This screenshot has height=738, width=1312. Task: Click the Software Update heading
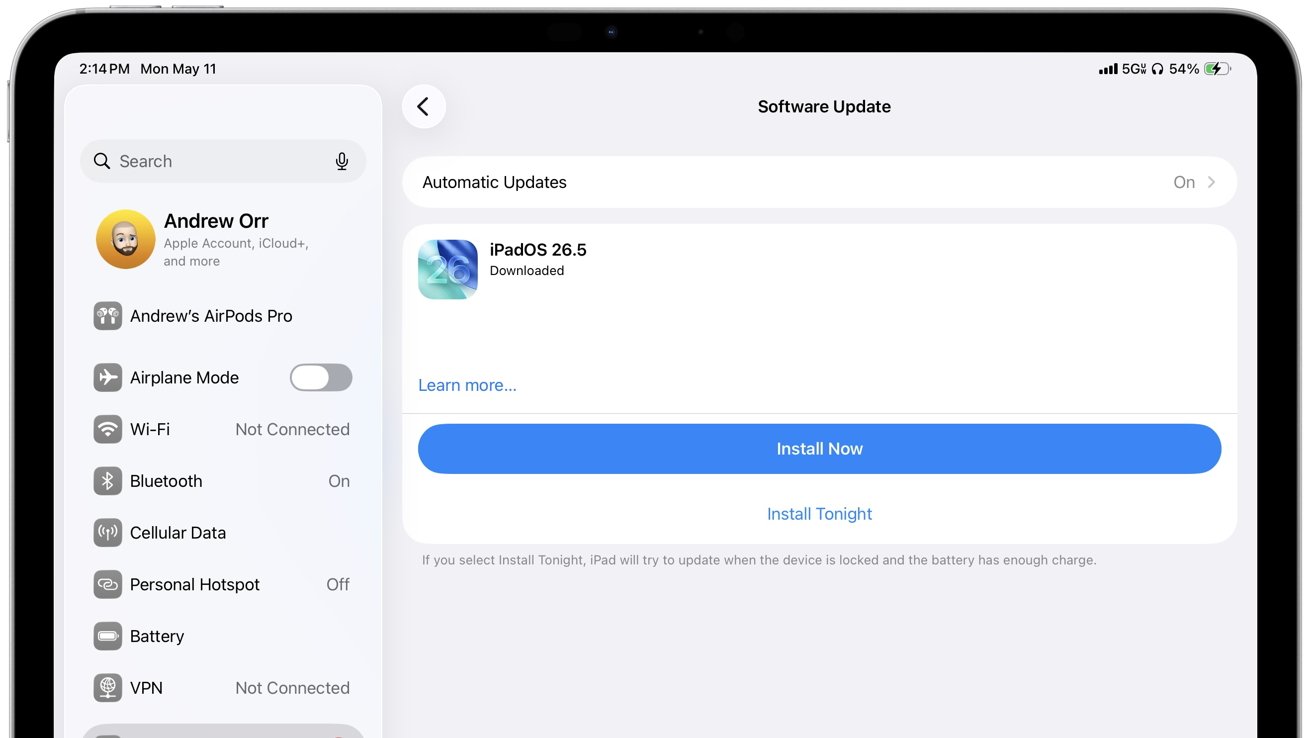coord(824,107)
